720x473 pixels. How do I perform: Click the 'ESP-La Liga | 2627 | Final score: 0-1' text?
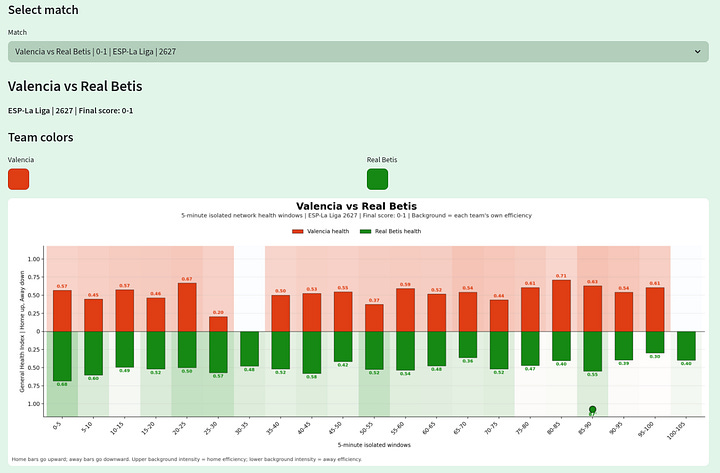click(x=70, y=111)
